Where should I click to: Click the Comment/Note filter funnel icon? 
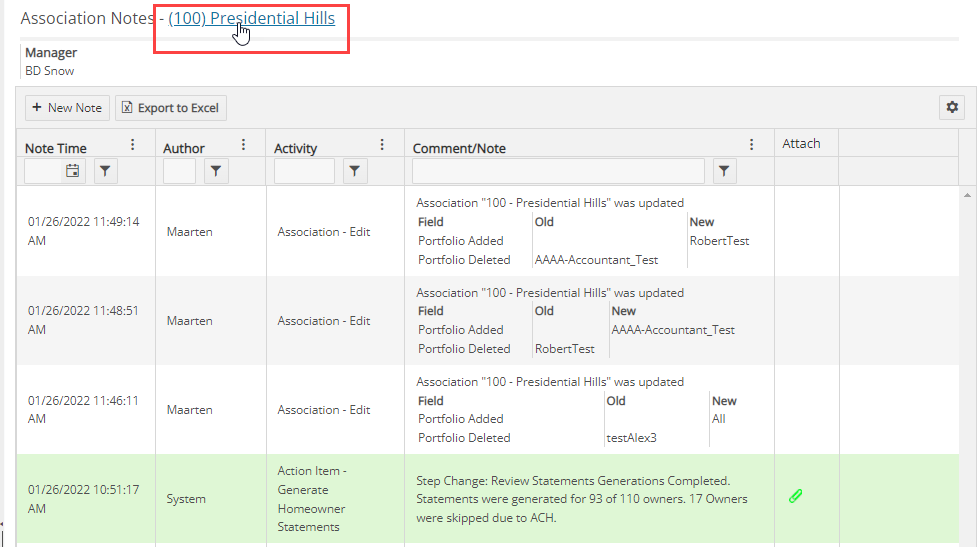click(725, 171)
